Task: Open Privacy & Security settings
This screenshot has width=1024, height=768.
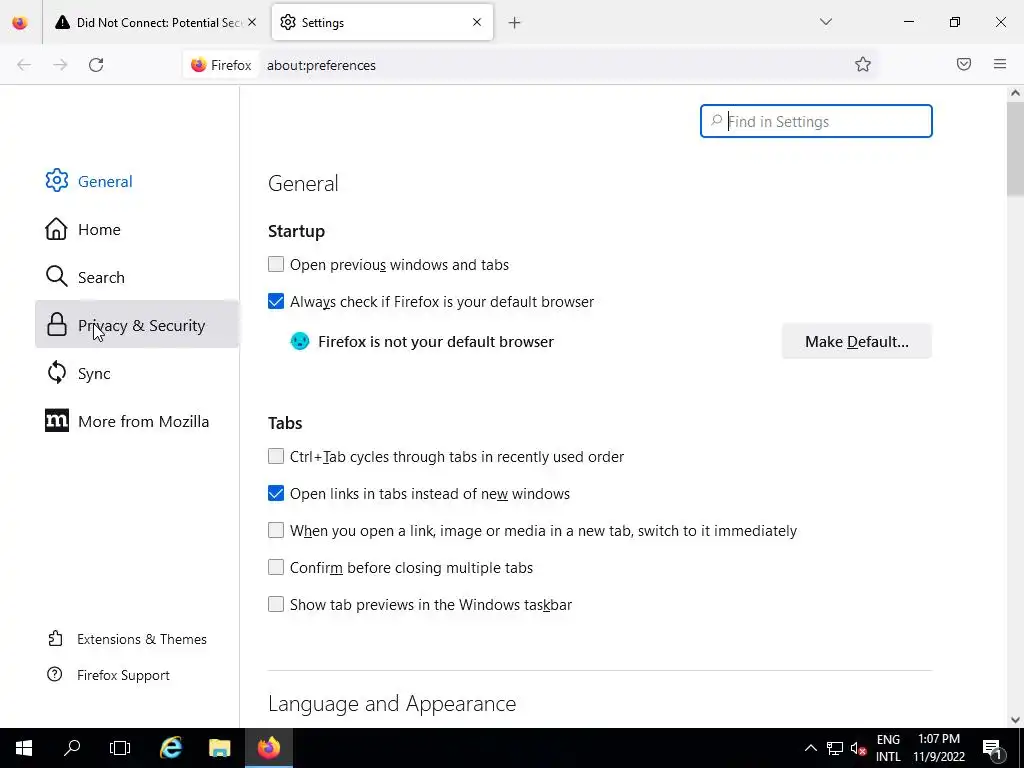Action: pyautogui.click(x=136, y=325)
